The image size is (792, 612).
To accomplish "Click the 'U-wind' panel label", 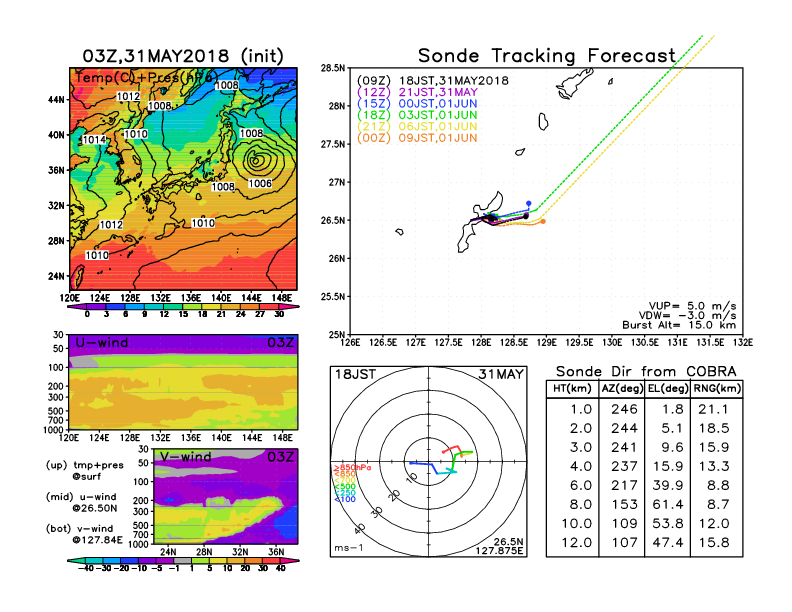I will tap(102, 343).
